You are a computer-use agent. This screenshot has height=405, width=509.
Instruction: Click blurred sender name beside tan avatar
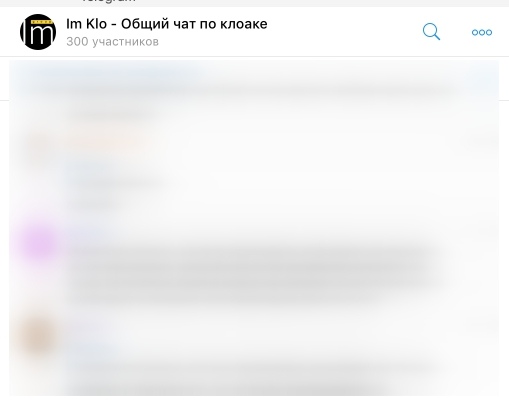point(90,349)
